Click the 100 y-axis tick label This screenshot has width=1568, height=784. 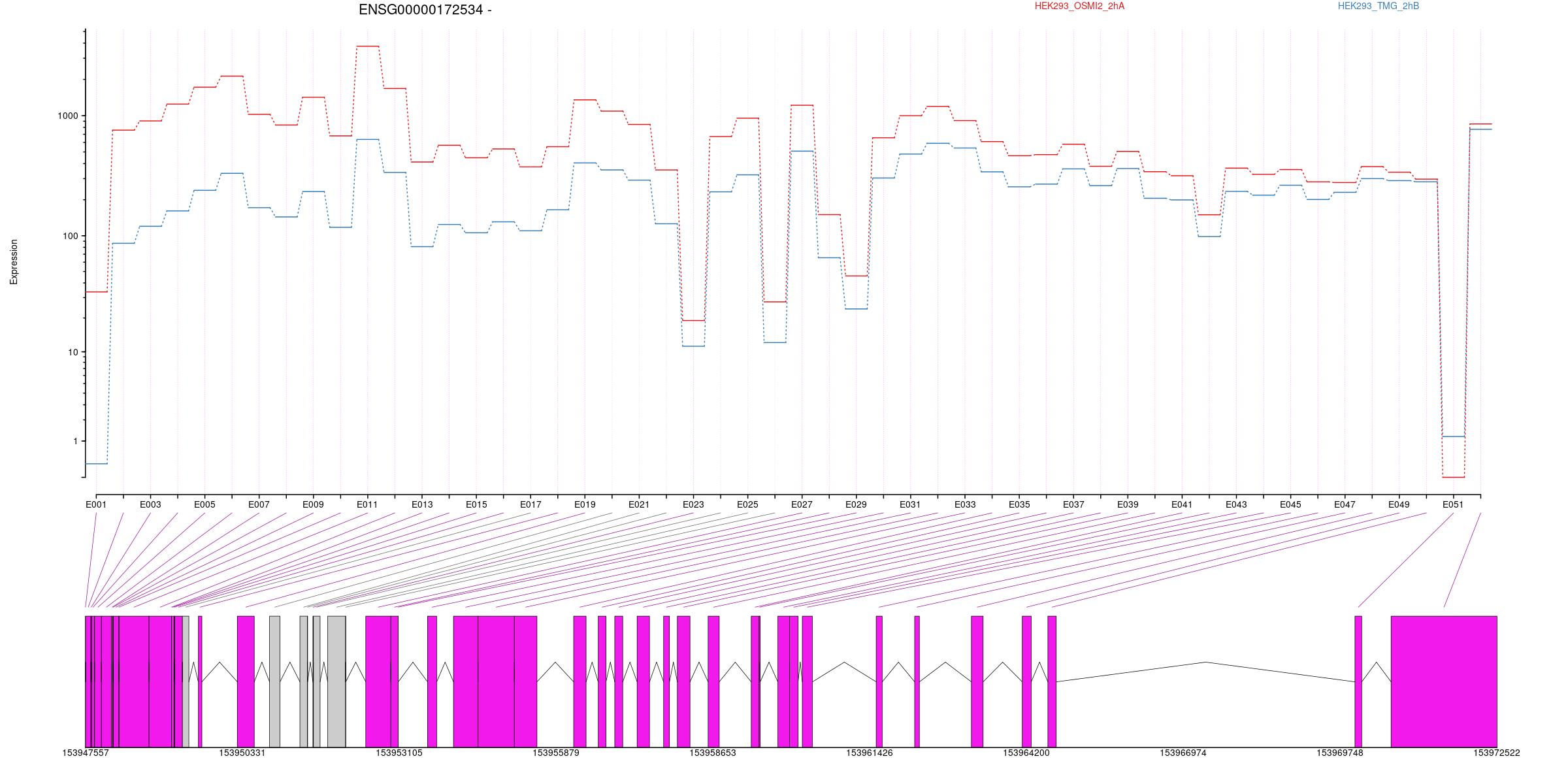(70, 236)
